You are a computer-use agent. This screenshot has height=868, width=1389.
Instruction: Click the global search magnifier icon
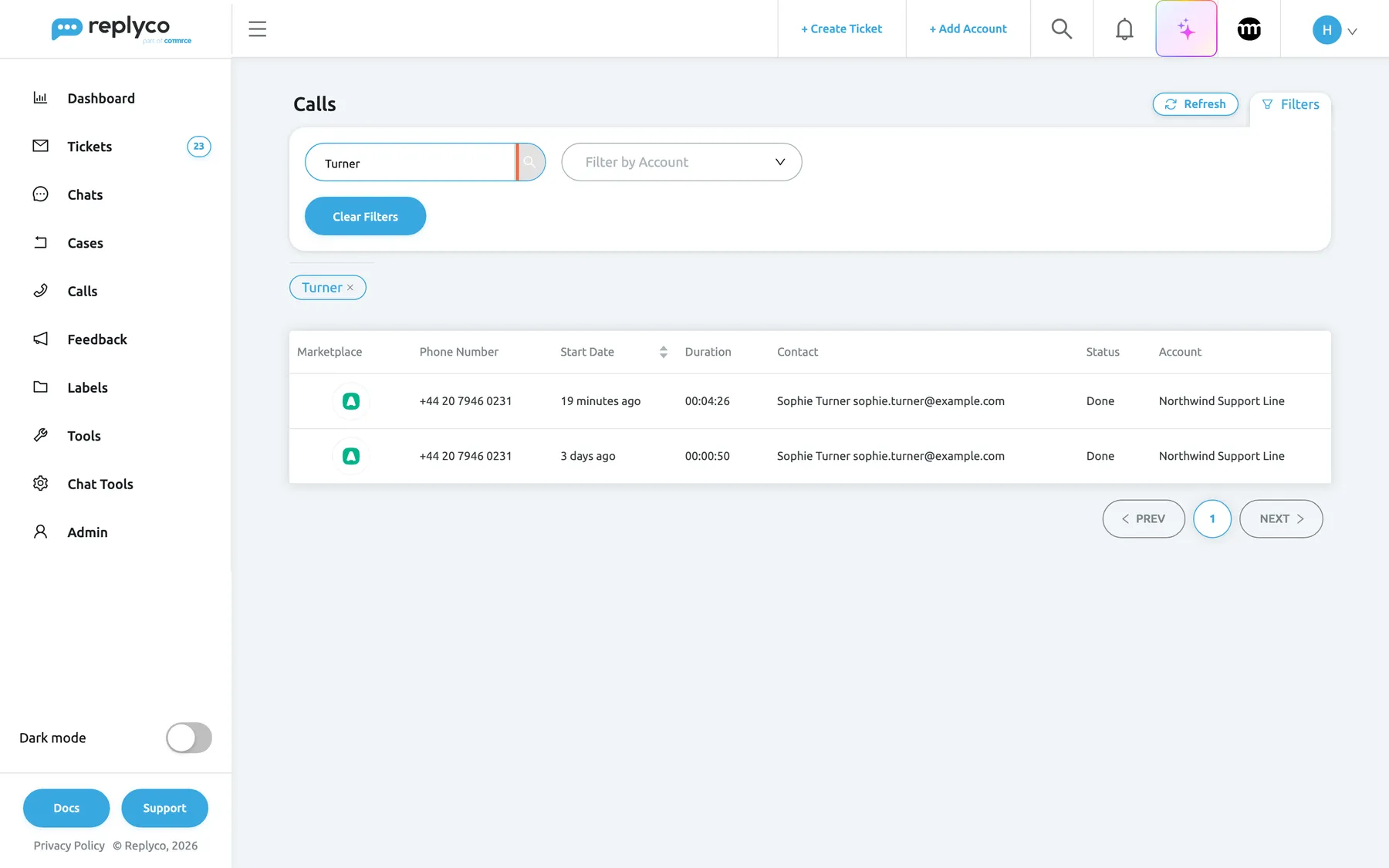pos(1062,29)
